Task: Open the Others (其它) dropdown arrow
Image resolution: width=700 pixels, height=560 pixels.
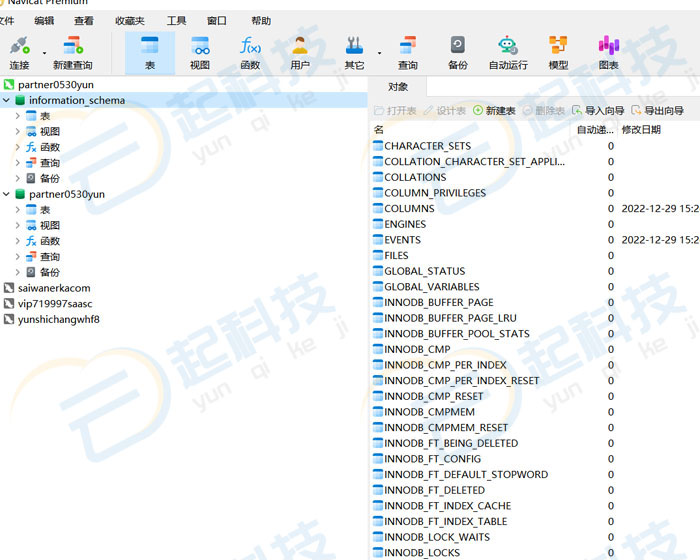Action: (379, 53)
